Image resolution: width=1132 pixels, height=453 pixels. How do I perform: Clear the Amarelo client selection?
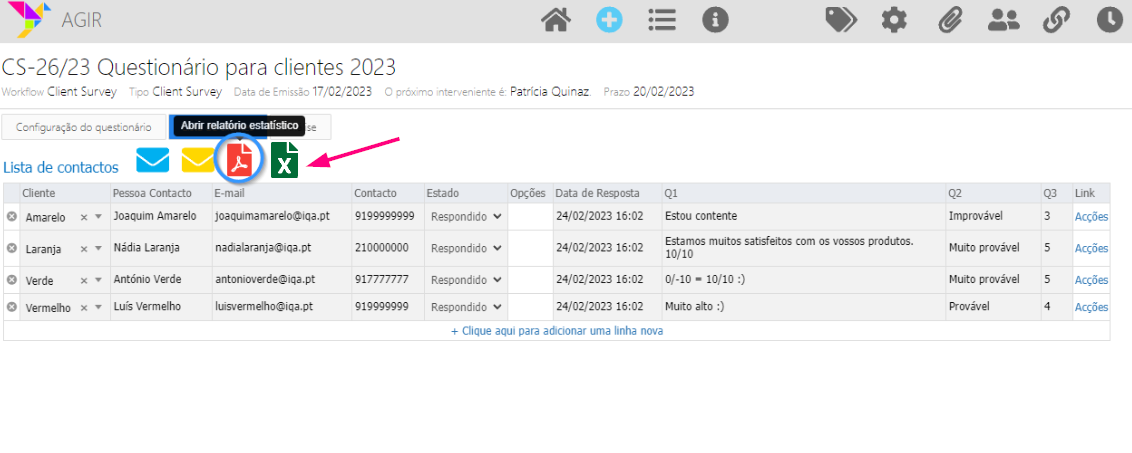[x=84, y=217]
